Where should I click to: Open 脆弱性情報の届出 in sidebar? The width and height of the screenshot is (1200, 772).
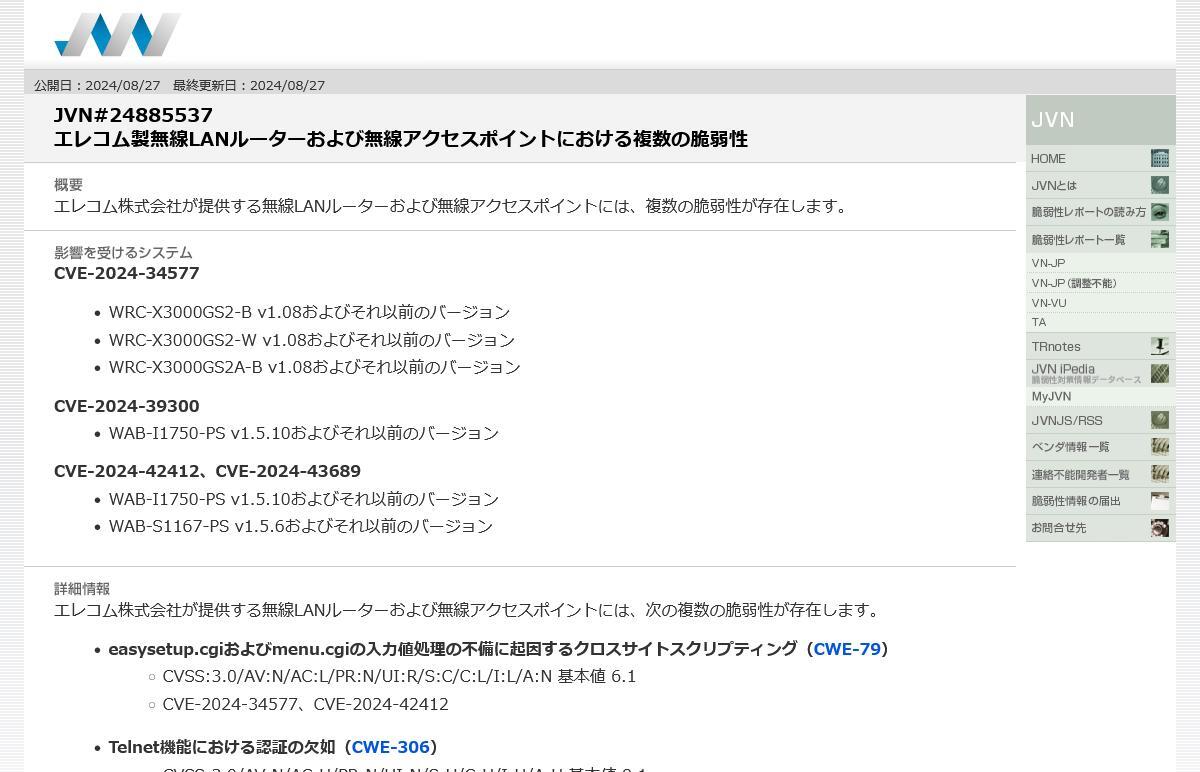[x=1100, y=501]
